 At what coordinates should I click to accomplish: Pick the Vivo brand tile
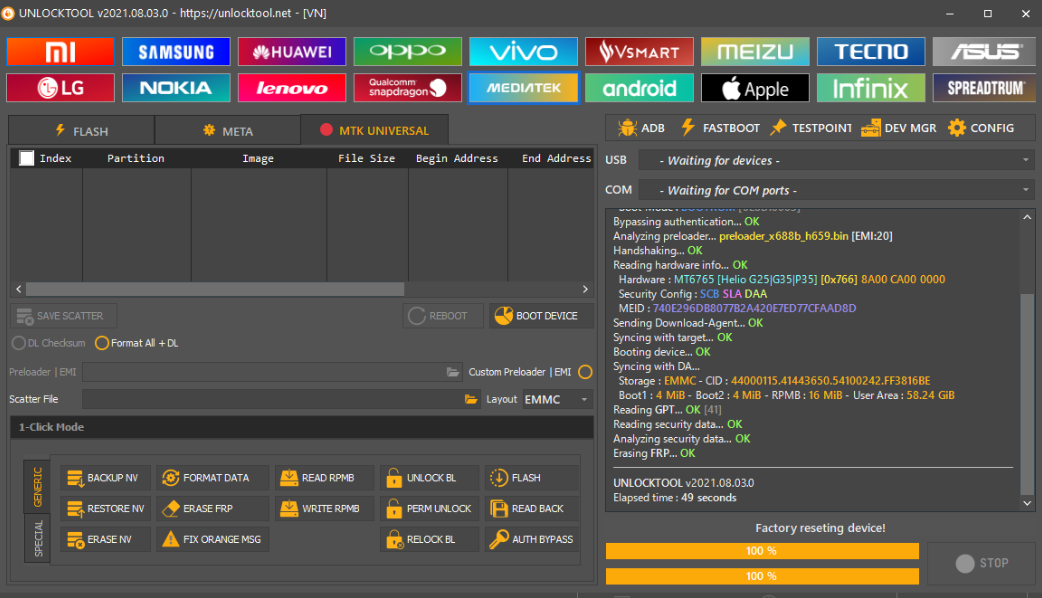pyautogui.click(x=524, y=52)
